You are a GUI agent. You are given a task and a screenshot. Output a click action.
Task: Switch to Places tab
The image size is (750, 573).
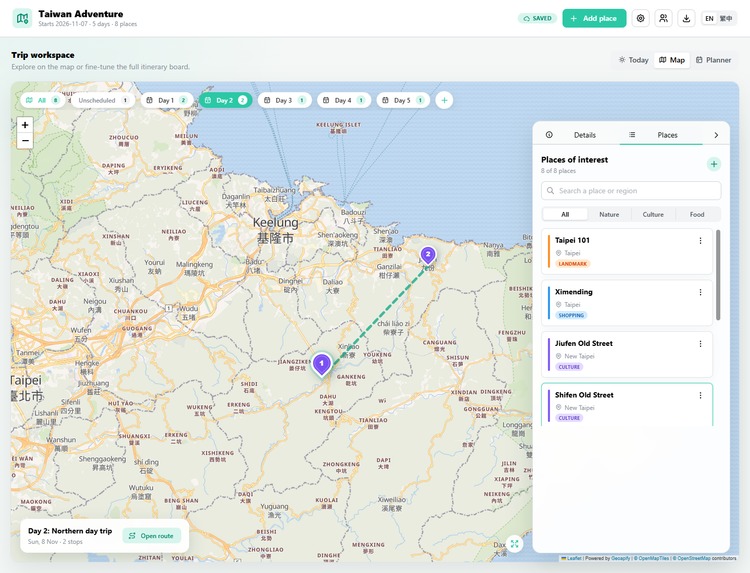661,135
